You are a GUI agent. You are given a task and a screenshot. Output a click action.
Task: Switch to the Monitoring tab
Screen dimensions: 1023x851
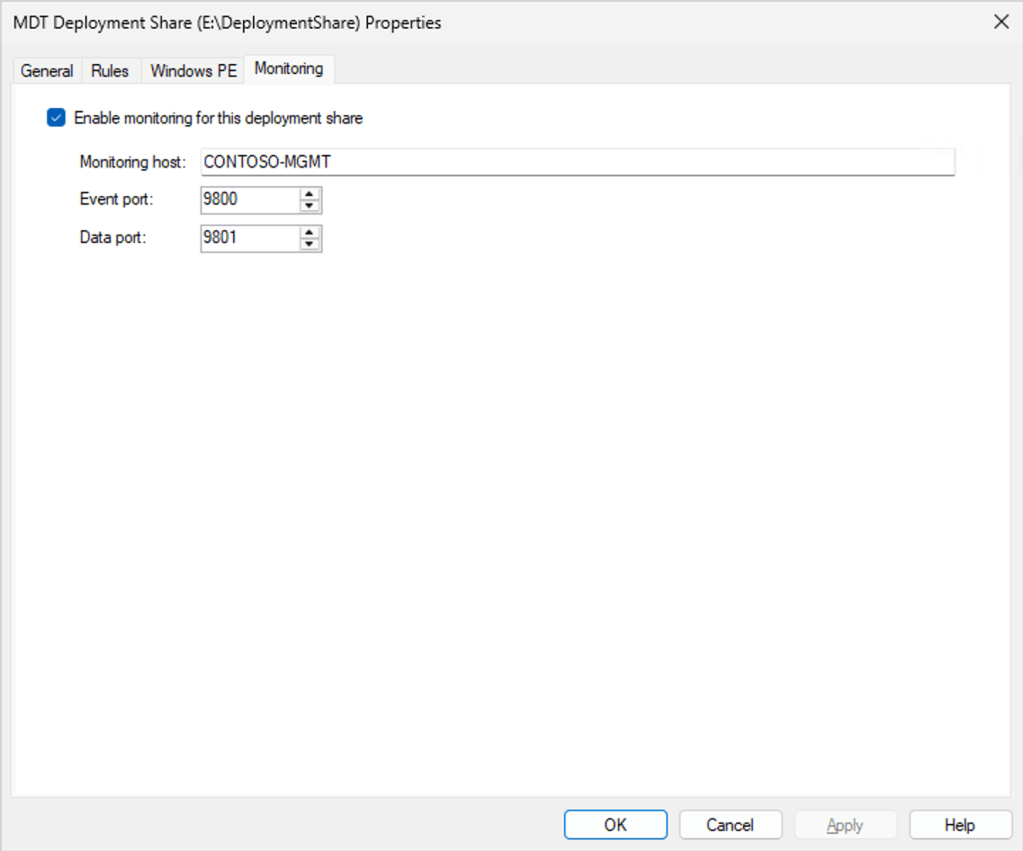tap(288, 69)
